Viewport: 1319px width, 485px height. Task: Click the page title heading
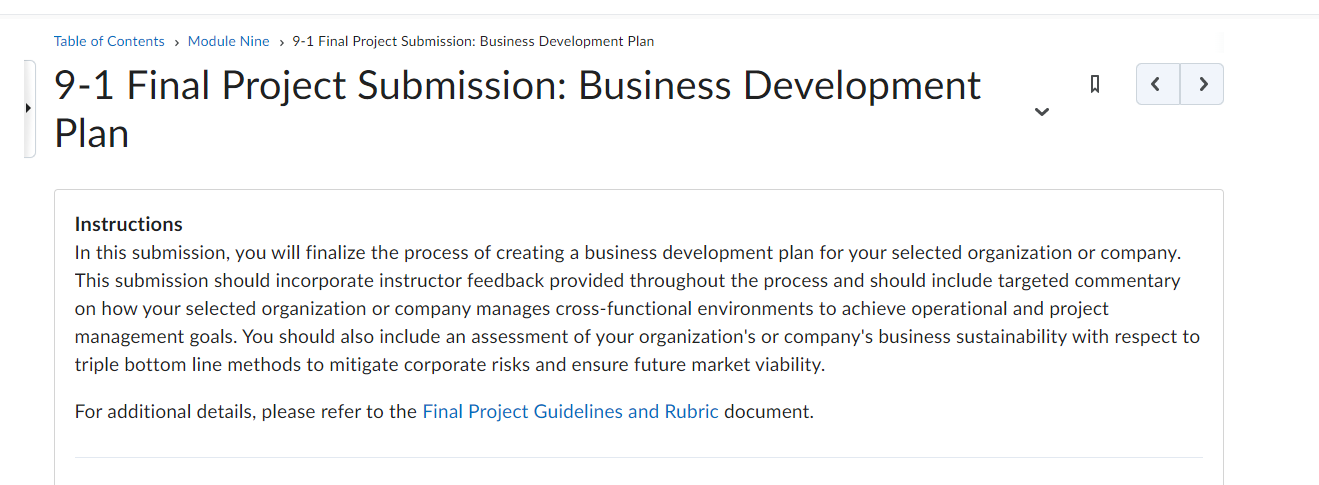pyautogui.click(x=517, y=109)
